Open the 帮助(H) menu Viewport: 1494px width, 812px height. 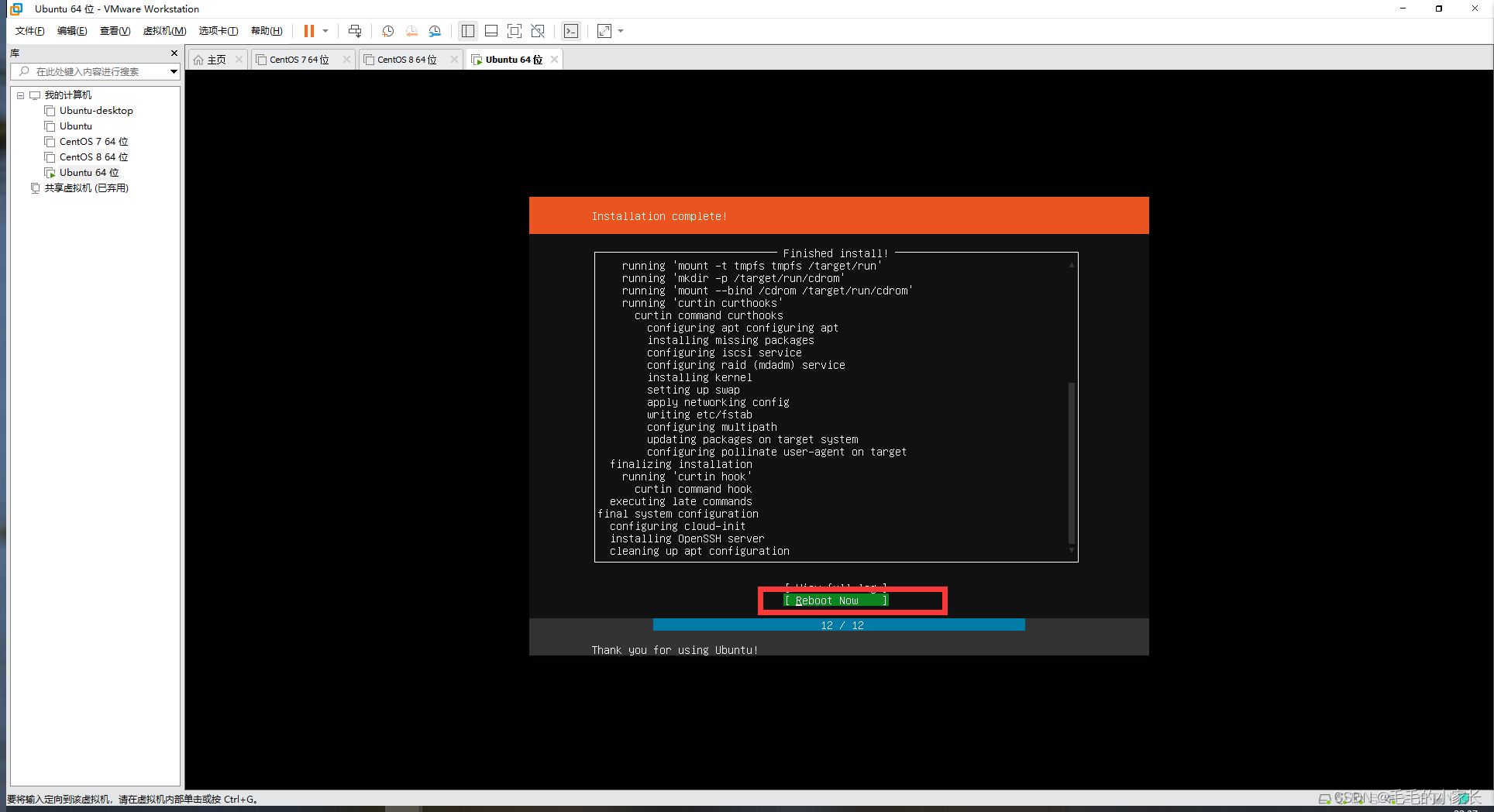point(267,31)
